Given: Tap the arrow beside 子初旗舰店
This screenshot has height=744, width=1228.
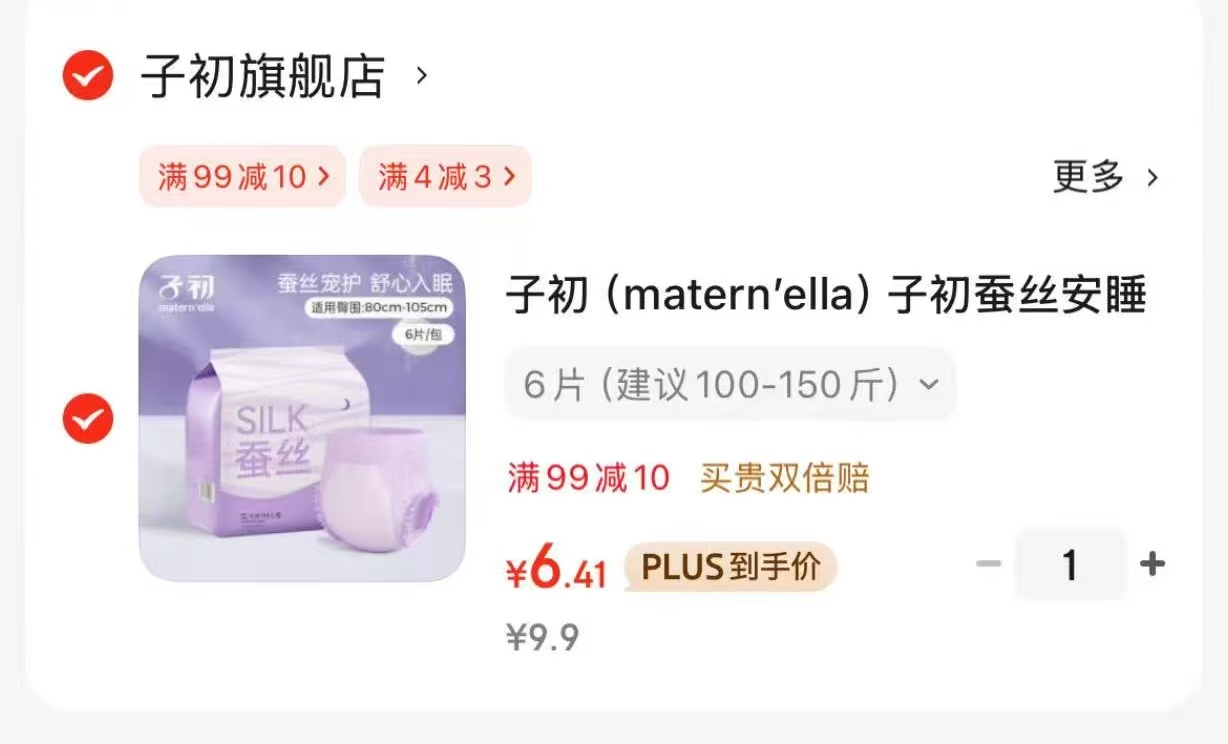Looking at the screenshot, I should coord(422,75).
